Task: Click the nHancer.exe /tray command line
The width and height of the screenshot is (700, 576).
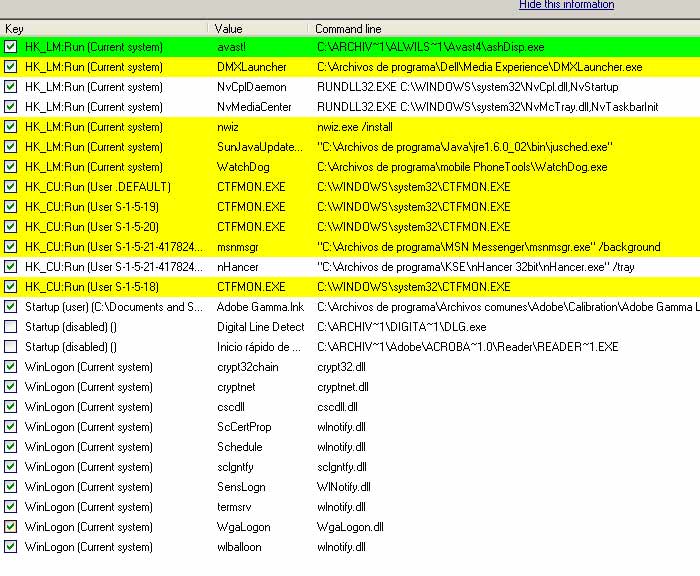Action: click(475, 267)
